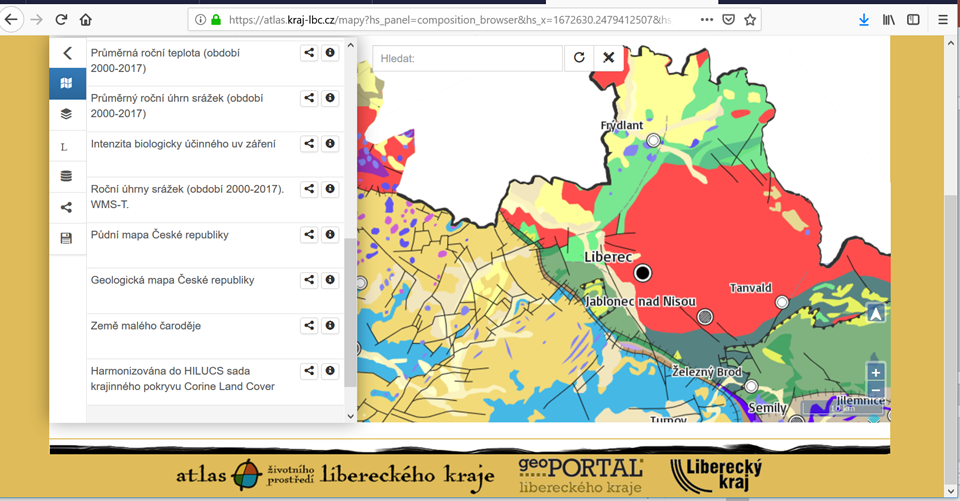Bookmark this page with the star
960x501 pixels.
coord(750,20)
